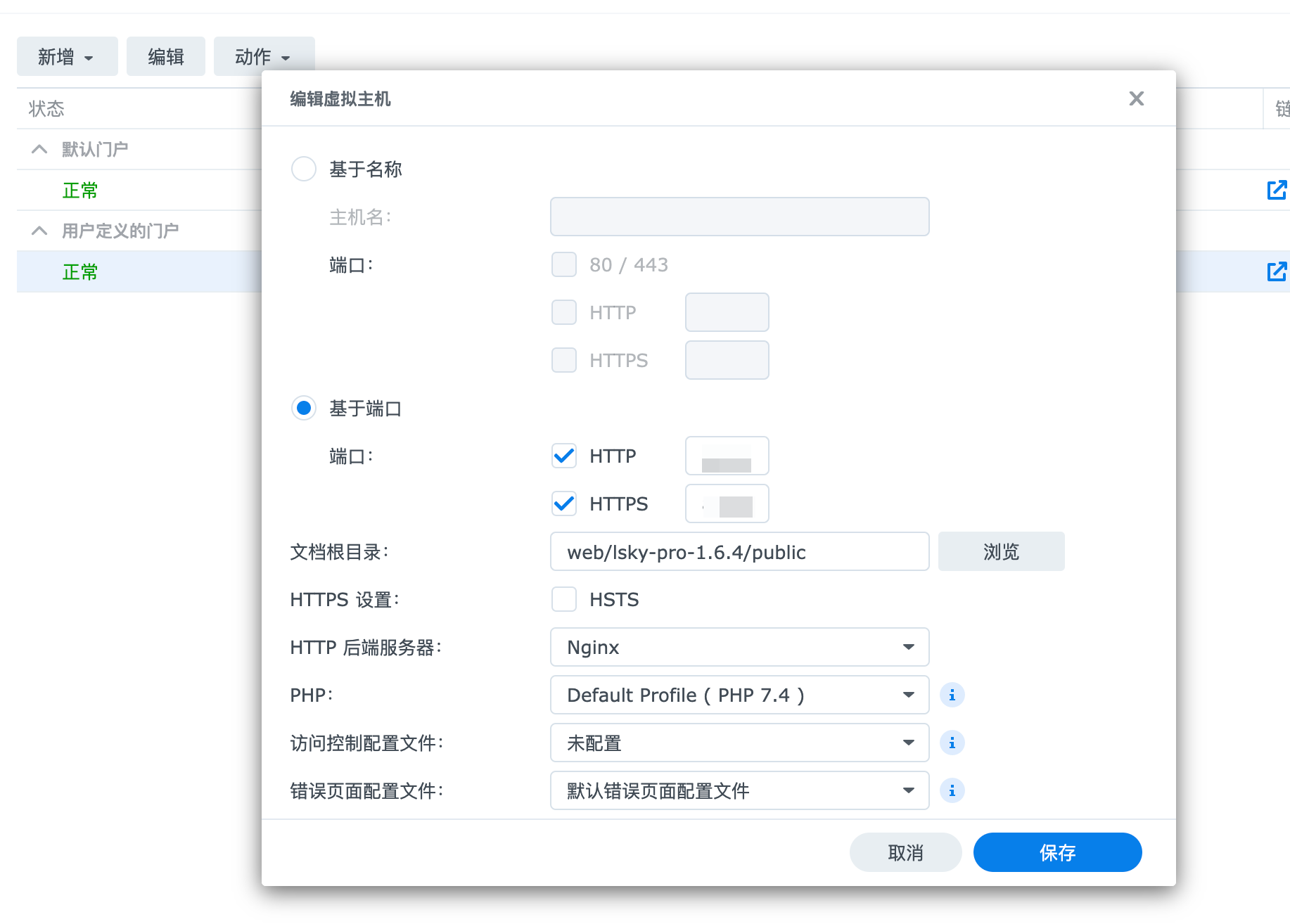View info icon beside error page profile
The image size is (1290, 924).
click(952, 790)
